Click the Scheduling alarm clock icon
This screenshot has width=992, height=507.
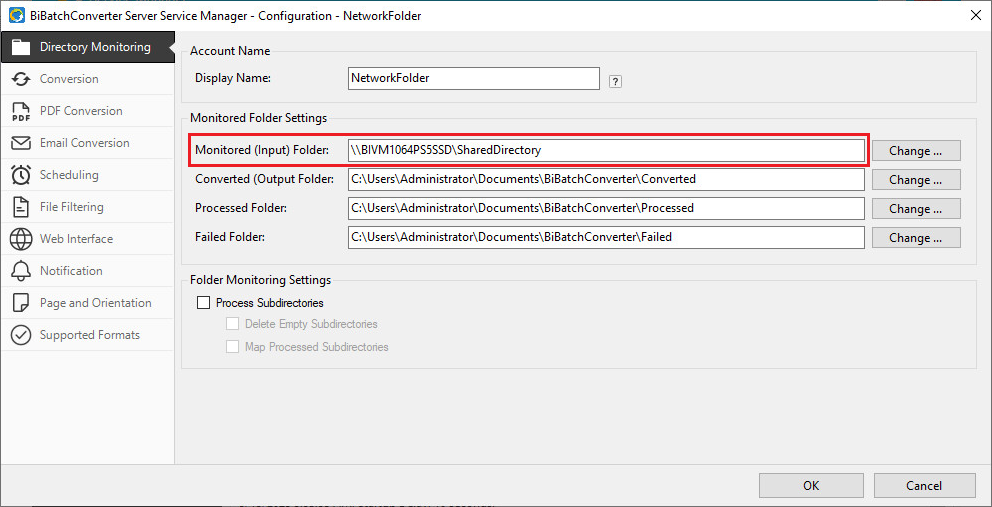[21, 175]
